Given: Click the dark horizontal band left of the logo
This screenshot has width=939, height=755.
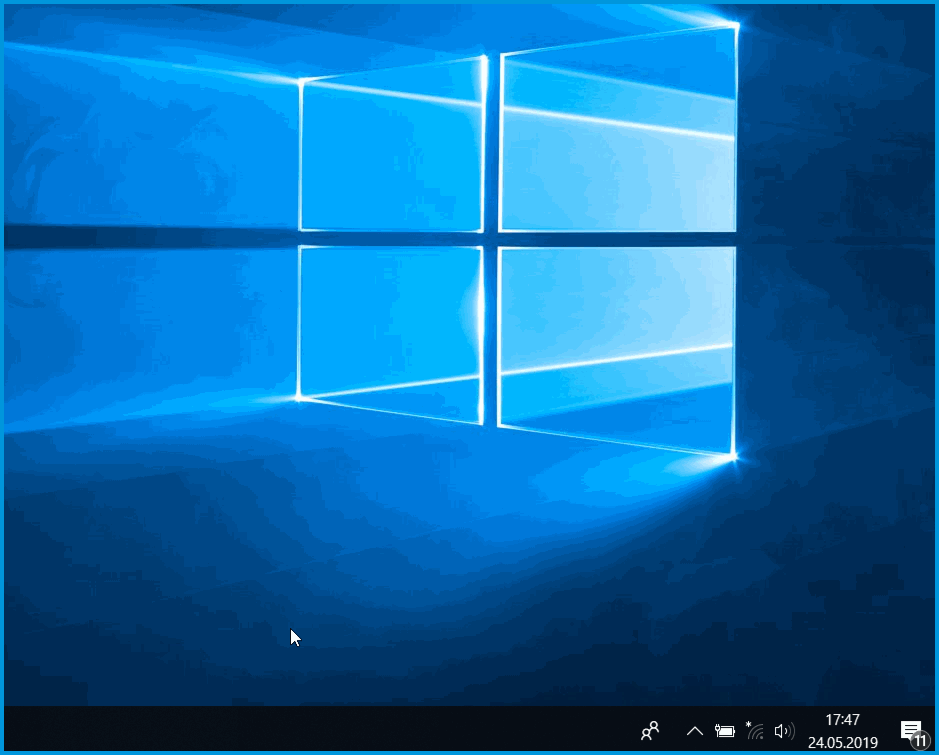Looking at the screenshot, I should click(150, 237).
